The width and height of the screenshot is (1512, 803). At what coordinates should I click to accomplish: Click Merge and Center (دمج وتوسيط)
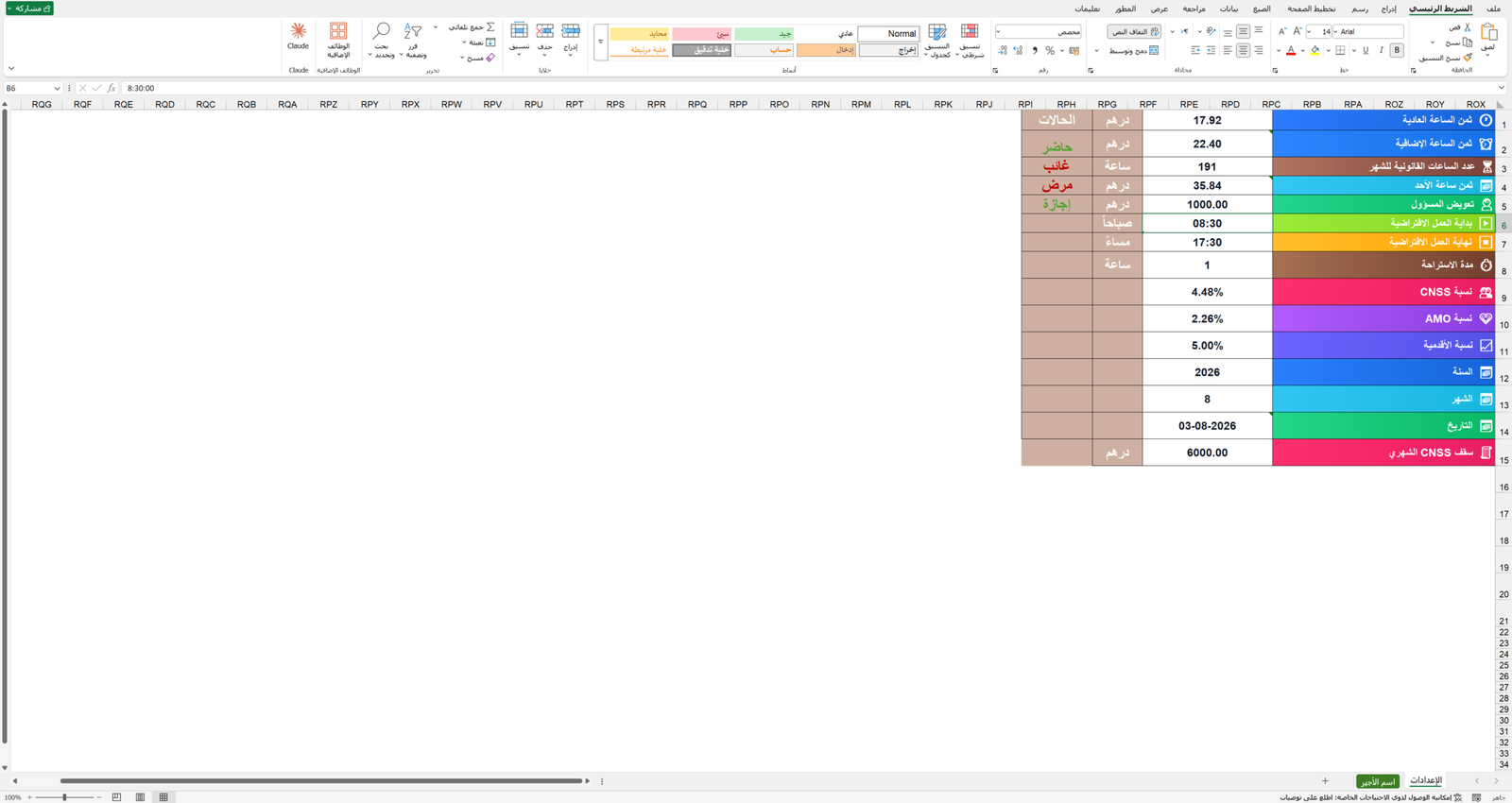(1133, 50)
